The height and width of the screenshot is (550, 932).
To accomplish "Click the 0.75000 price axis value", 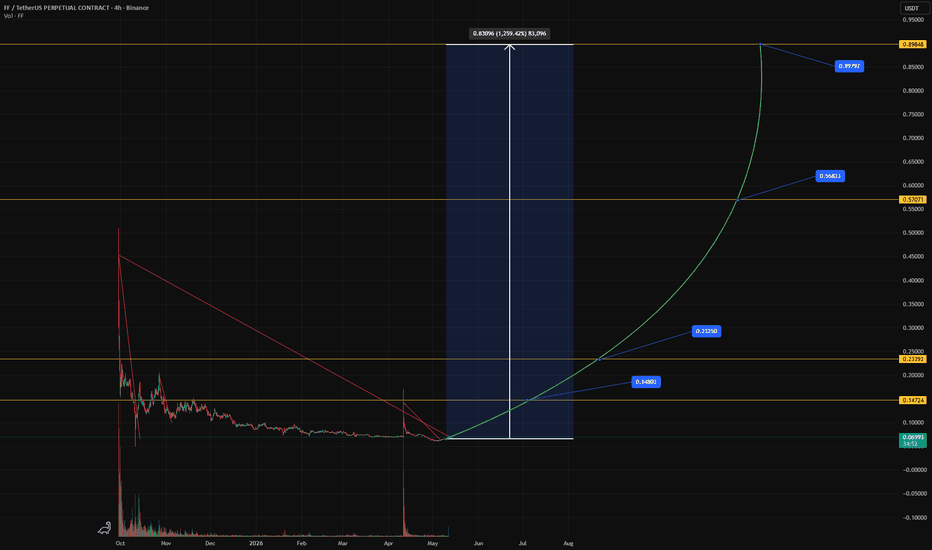I will [x=913, y=115].
